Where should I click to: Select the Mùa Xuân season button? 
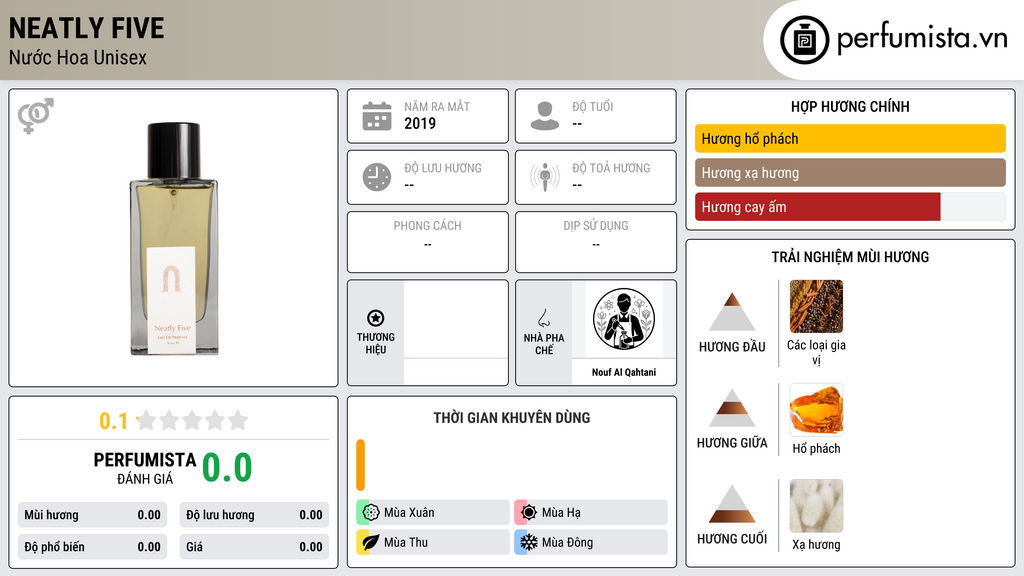pos(433,513)
